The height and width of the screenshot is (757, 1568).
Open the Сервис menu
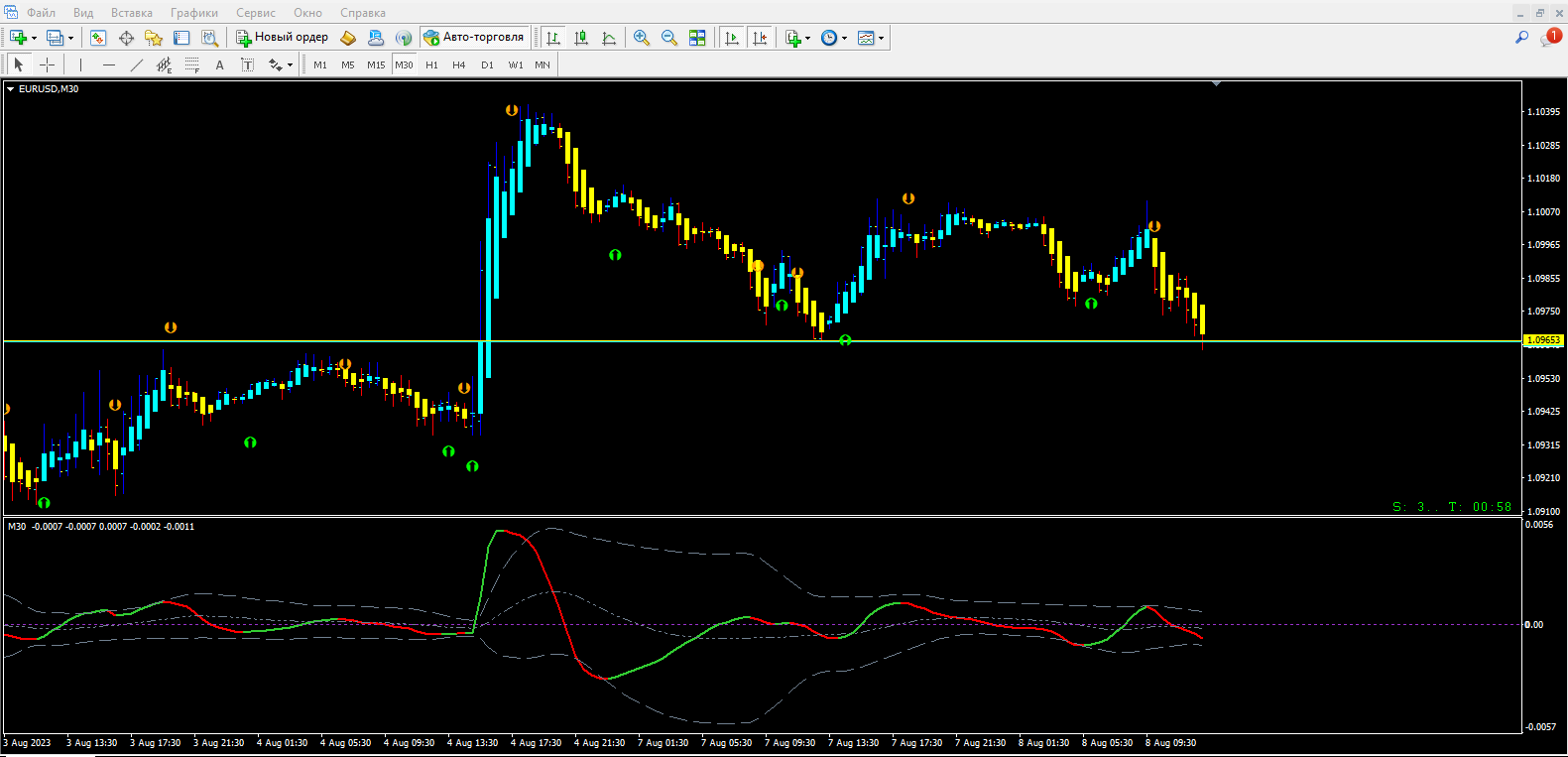click(255, 13)
